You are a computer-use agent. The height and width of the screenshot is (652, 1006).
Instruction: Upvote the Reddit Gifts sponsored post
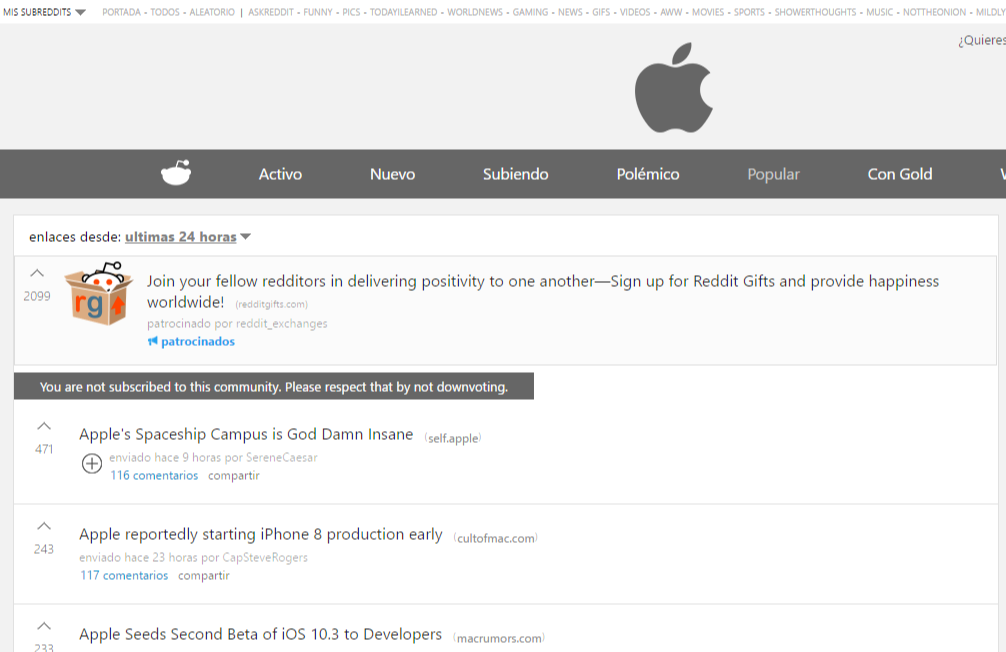37,273
